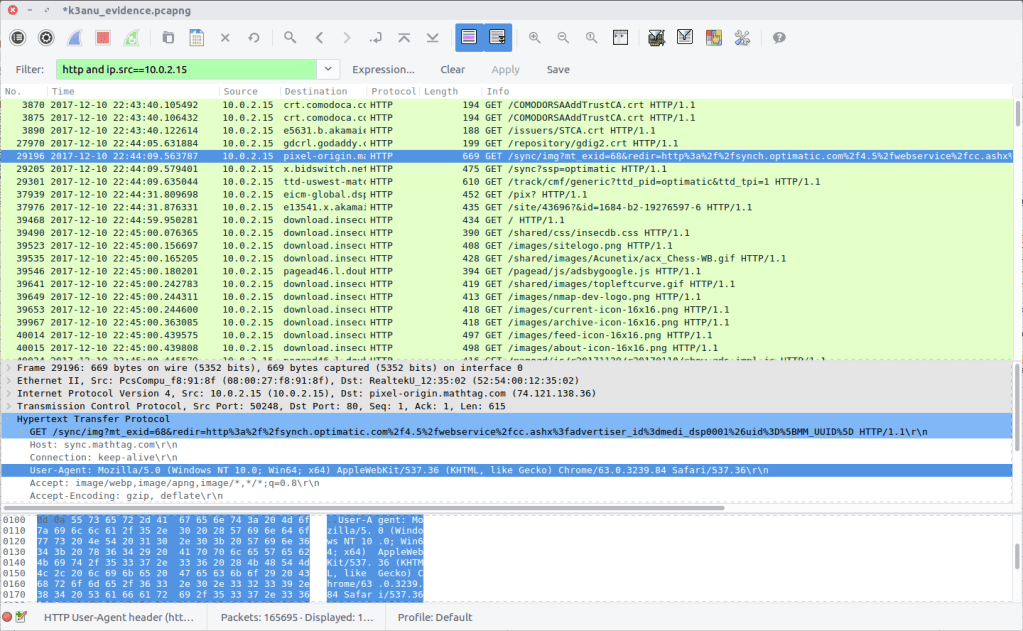Screen dimensions: 1023x631
Task: Open Wireshark preferences tools icon
Action: (742, 37)
